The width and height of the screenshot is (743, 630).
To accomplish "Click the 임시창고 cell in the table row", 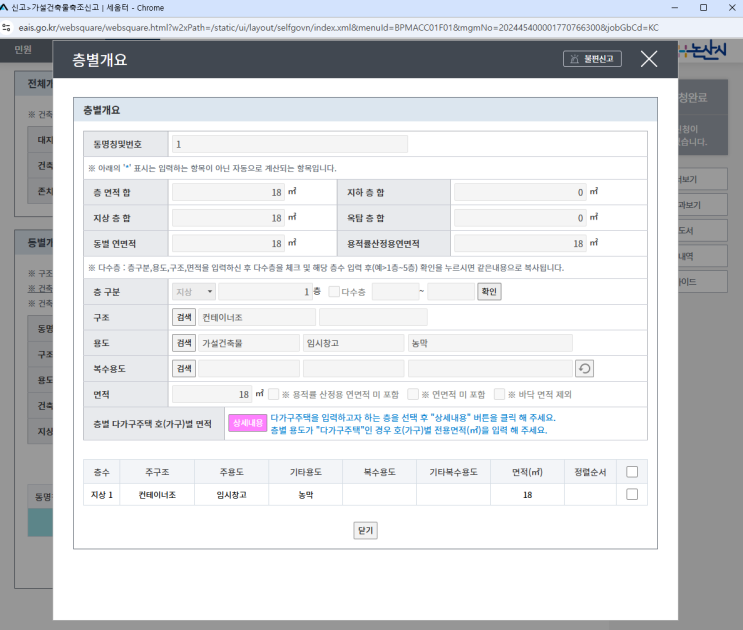I will (x=231, y=495).
